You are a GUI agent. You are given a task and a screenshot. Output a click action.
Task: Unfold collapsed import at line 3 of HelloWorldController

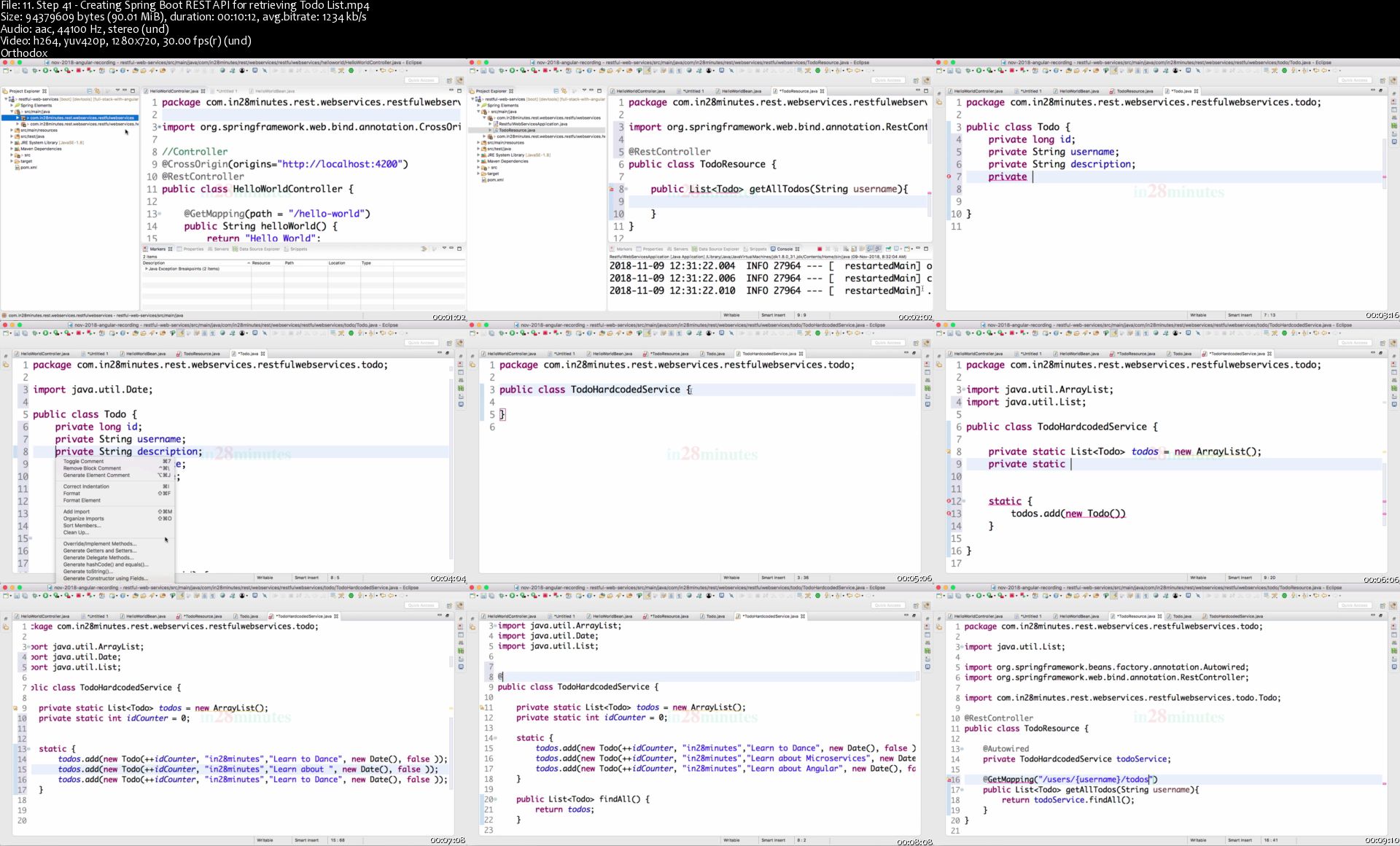click(x=158, y=127)
